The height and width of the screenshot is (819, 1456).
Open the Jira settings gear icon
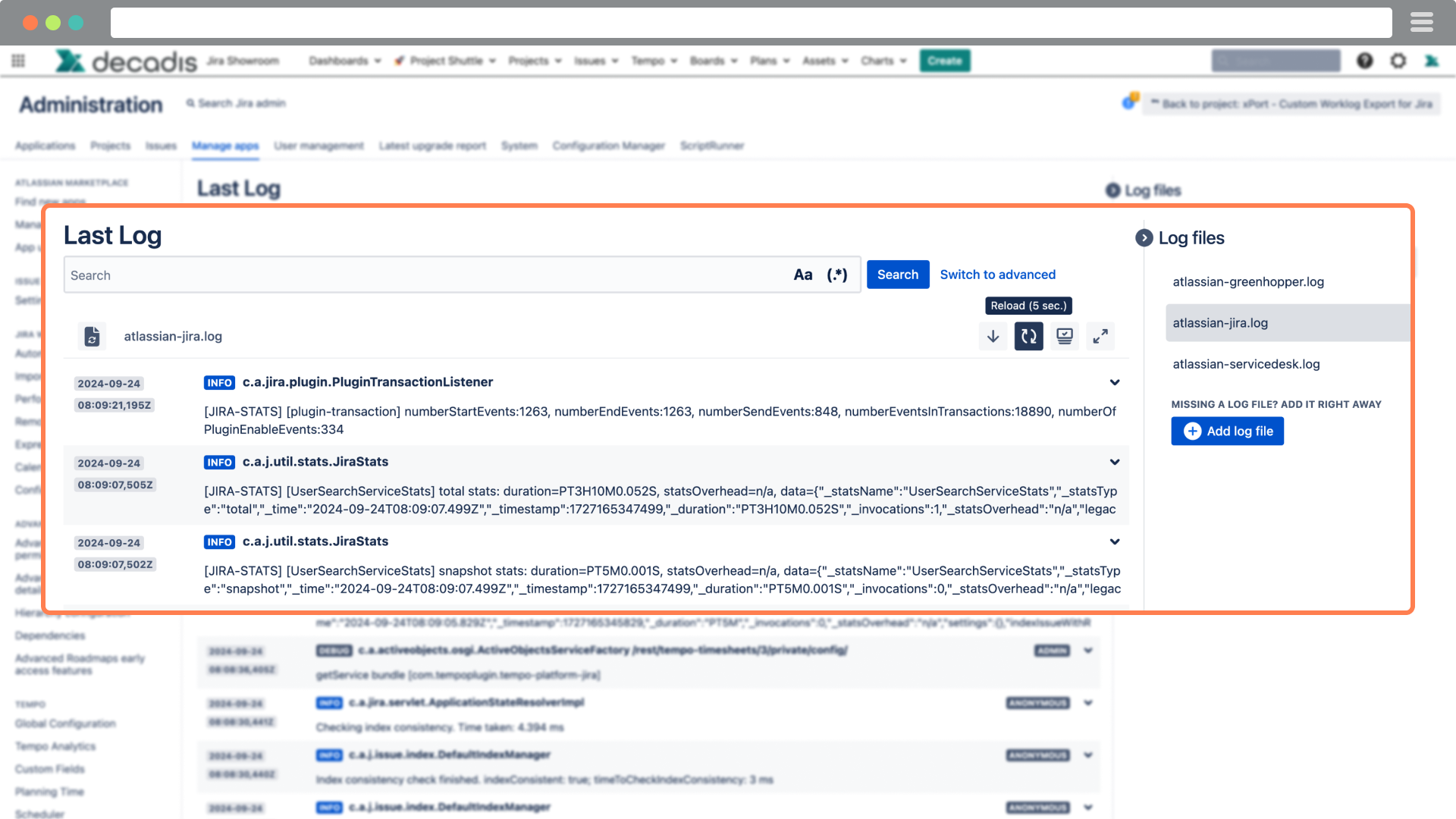click(1398, 61)
